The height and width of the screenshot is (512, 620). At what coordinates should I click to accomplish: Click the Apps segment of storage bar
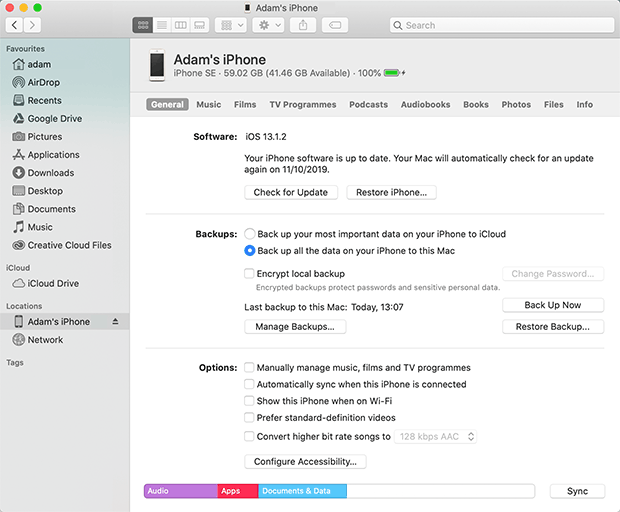click(238, 491)
